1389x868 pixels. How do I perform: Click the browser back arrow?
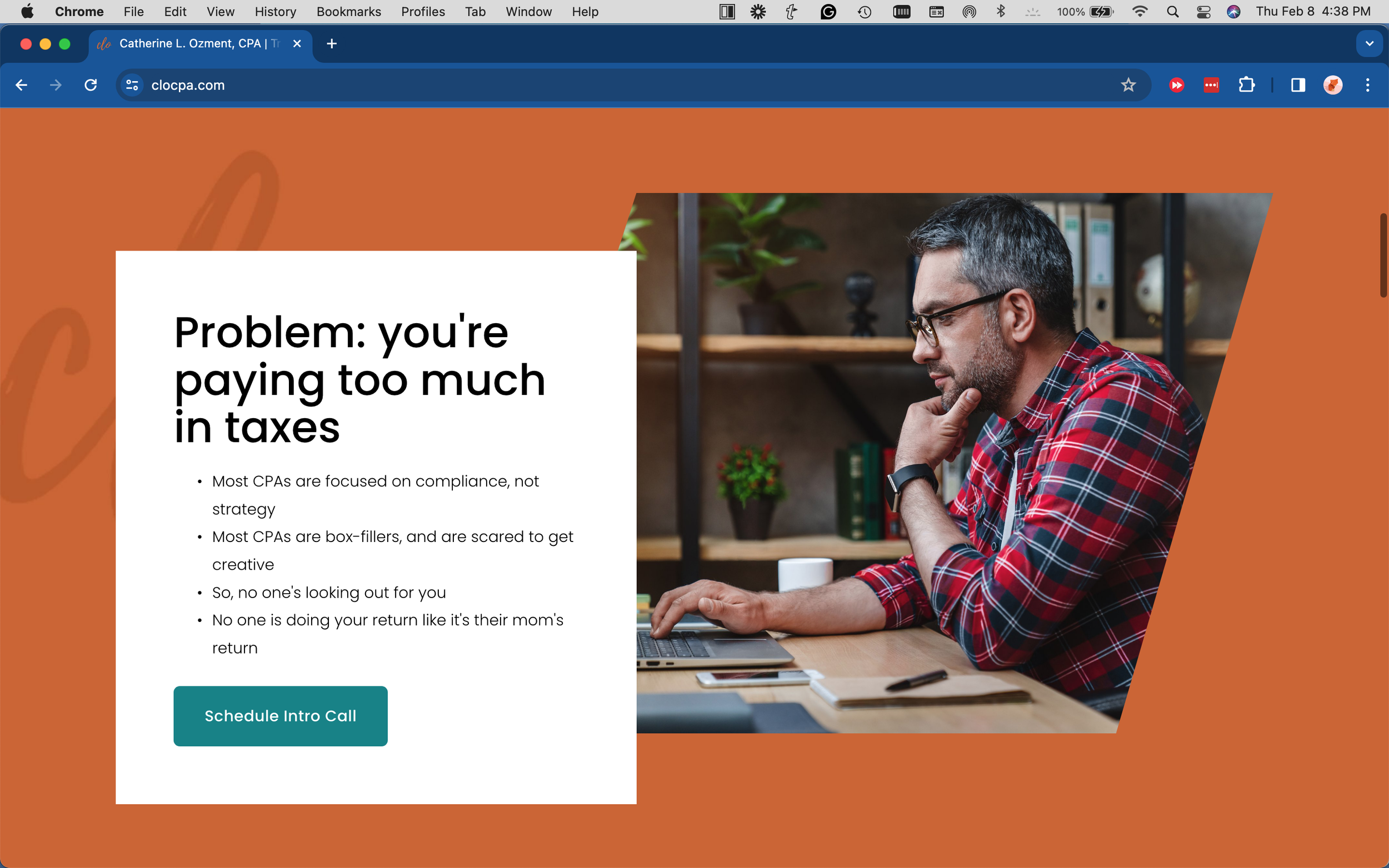21,85
